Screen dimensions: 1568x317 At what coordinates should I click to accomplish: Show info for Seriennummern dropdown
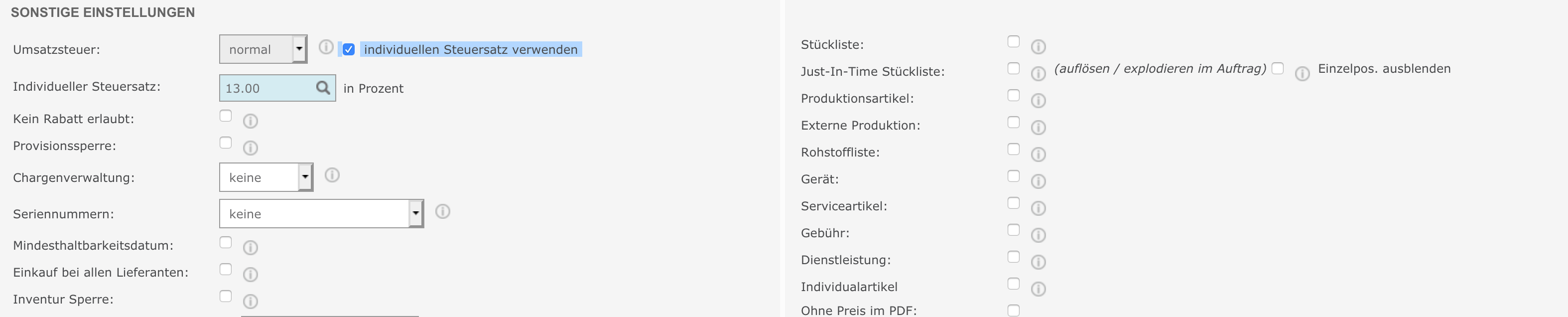tap(442, 211)
